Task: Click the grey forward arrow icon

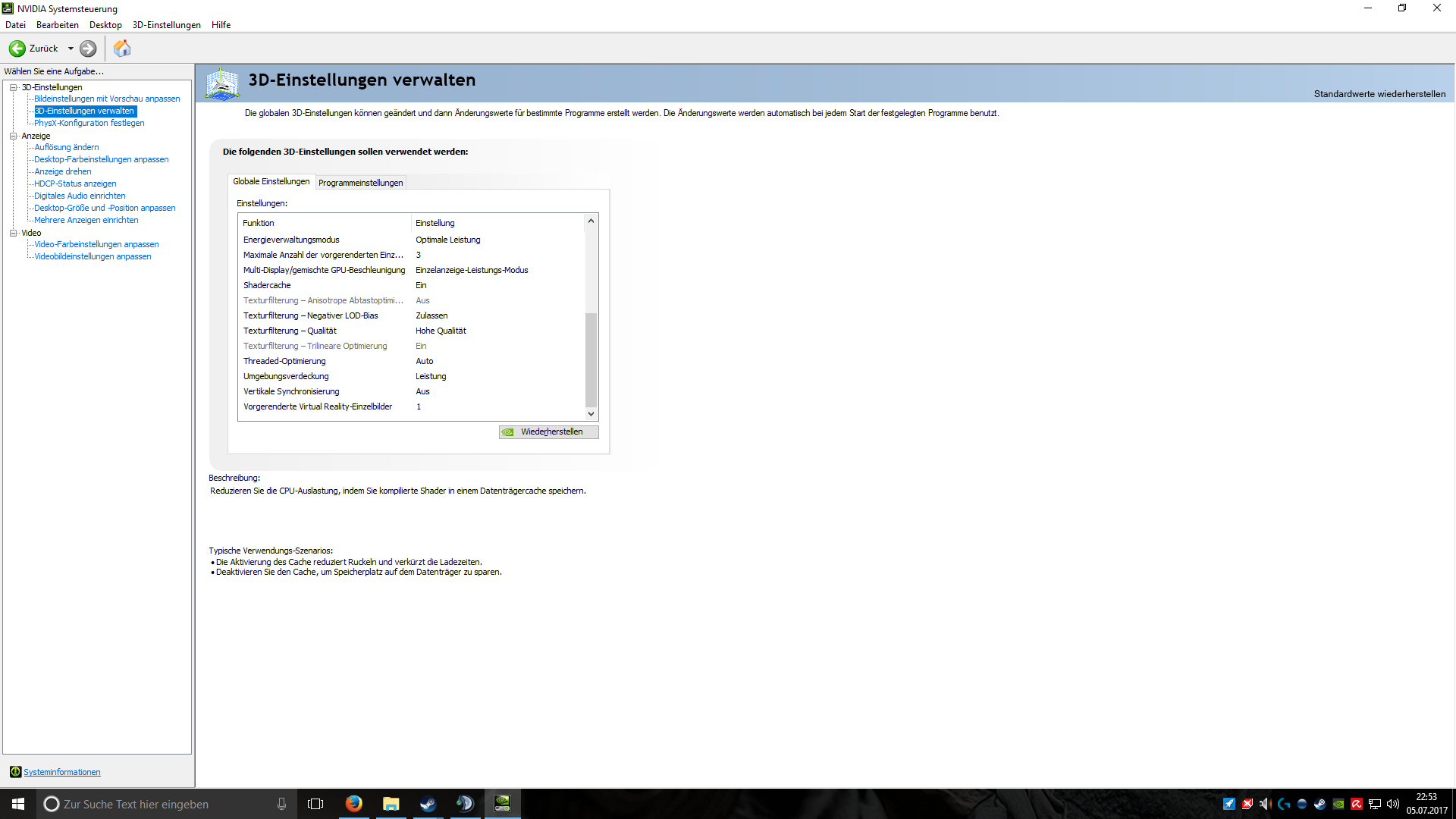Action: 88,49
